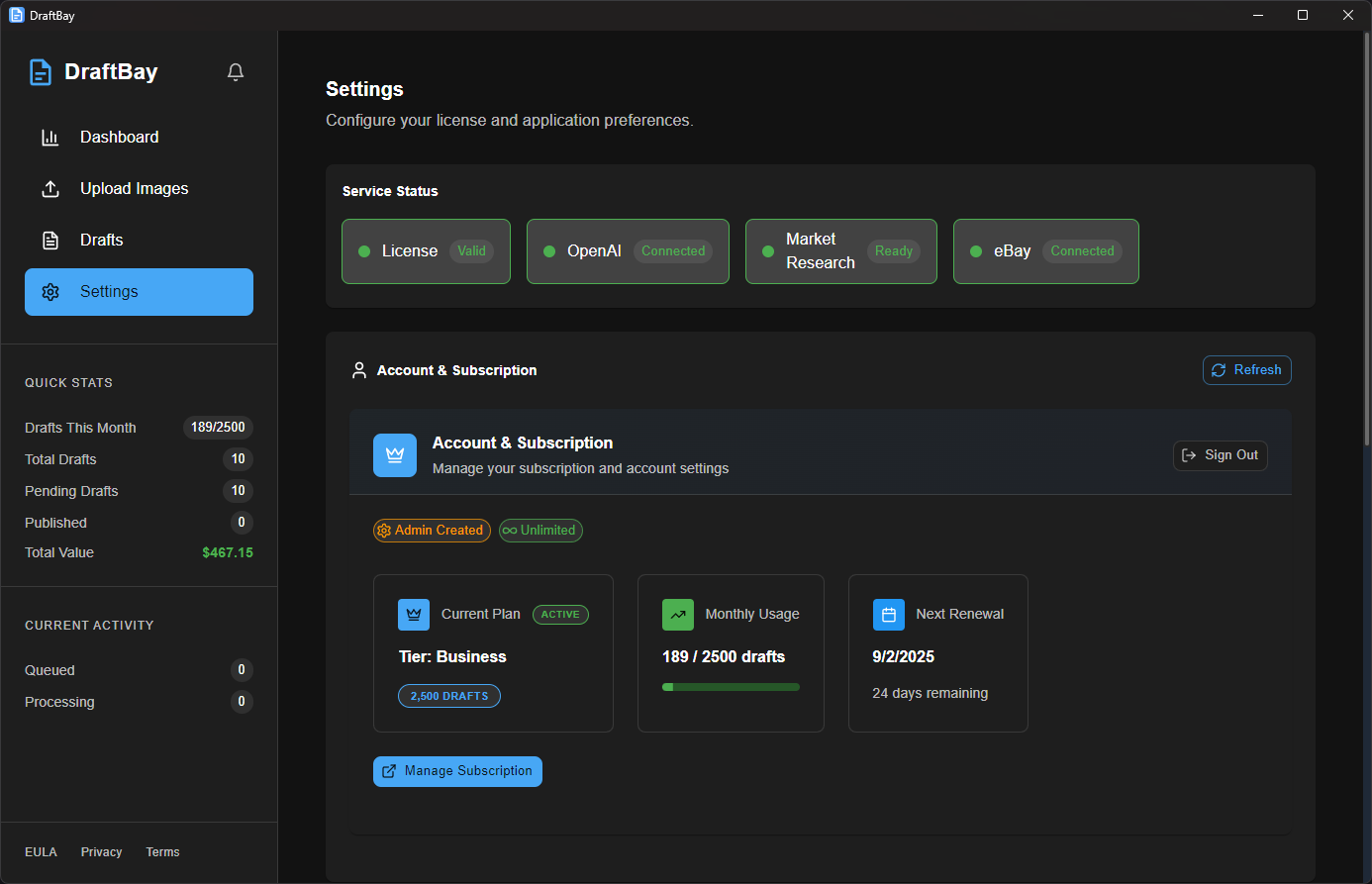The width and height of the screenshot is (1372, 884).
Task: Click the monthly usage progress bar
Action: pyautogui.click(x=731, y=687)
